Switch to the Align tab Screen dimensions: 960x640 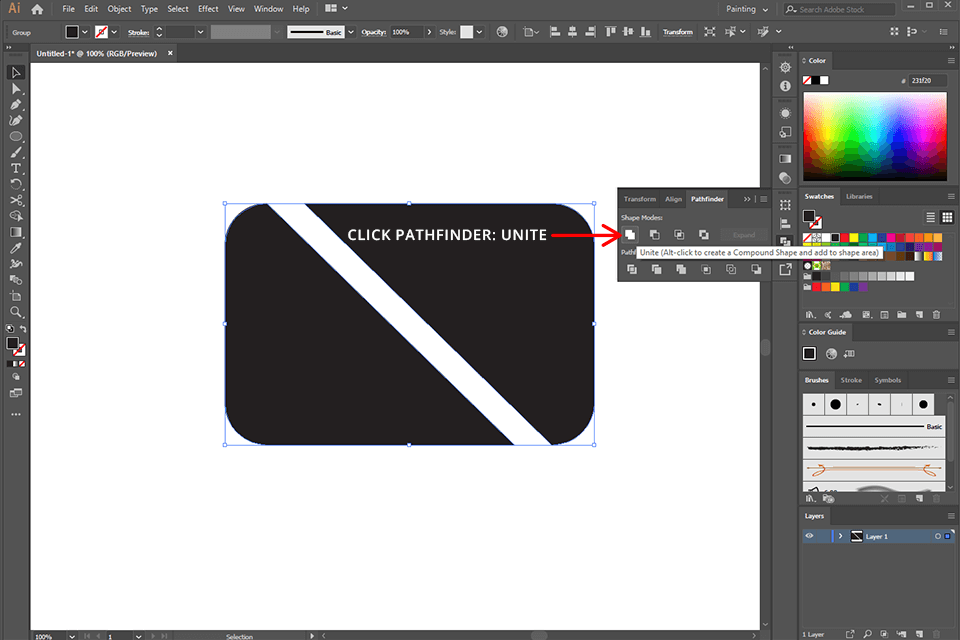[673, 198]
